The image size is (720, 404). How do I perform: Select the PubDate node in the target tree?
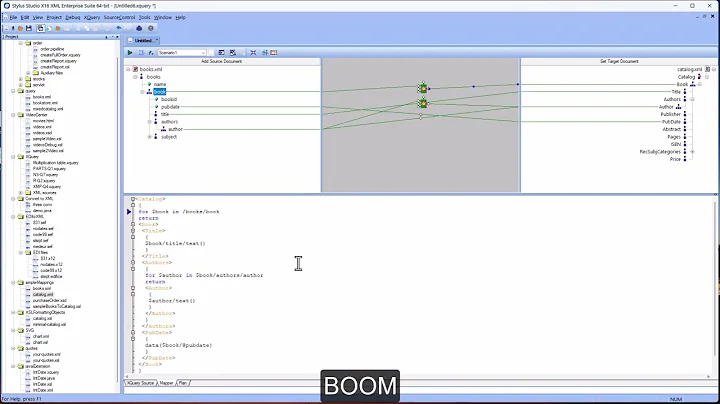[x=671, y=122]
